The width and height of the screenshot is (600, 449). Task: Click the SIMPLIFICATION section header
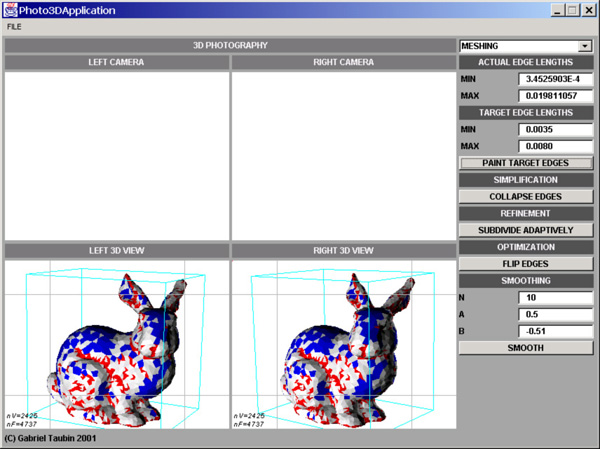526,180
